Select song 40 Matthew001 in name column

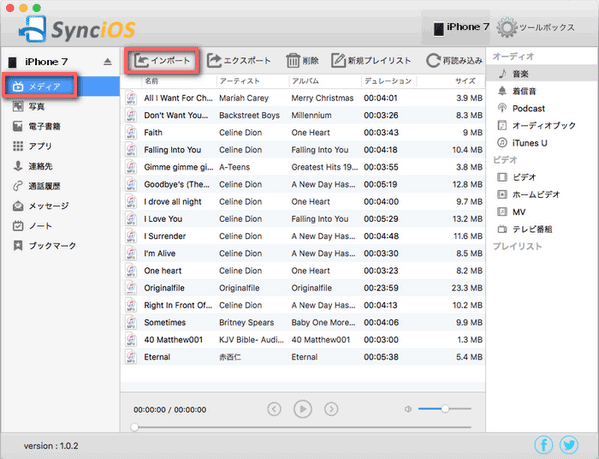click(x=173, y=340)
